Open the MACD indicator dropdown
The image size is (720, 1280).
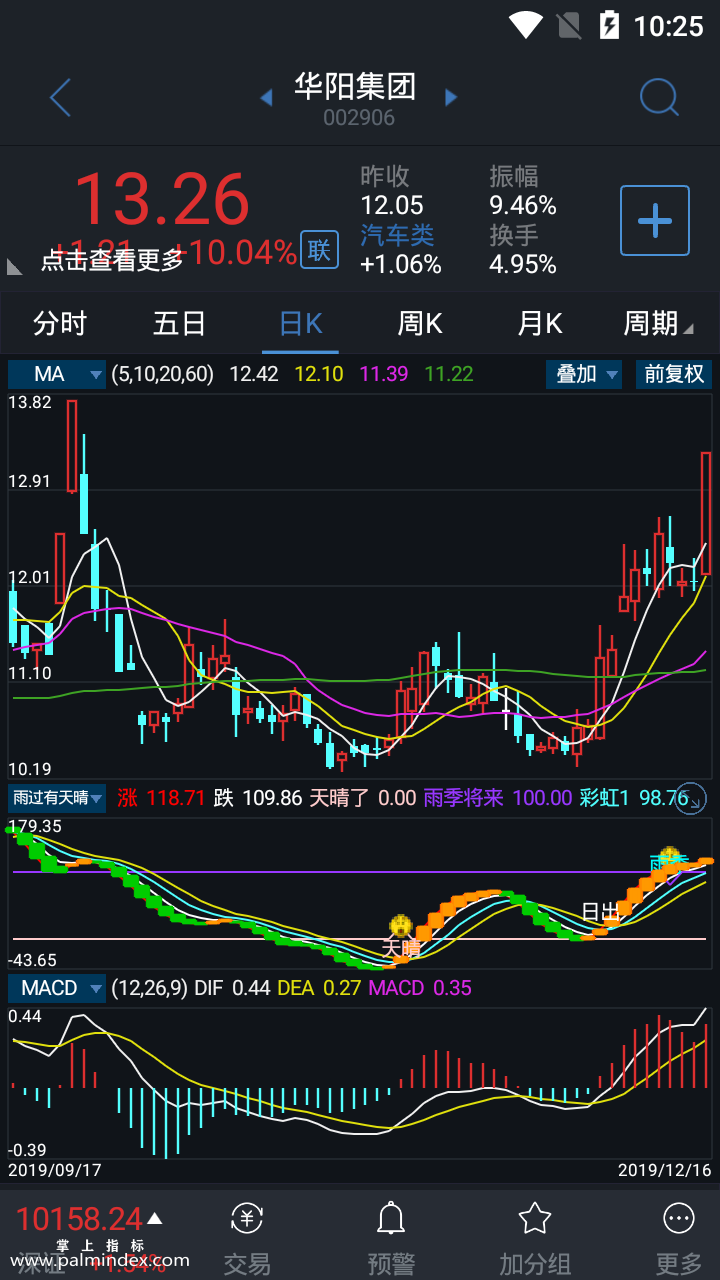point(57,988)
